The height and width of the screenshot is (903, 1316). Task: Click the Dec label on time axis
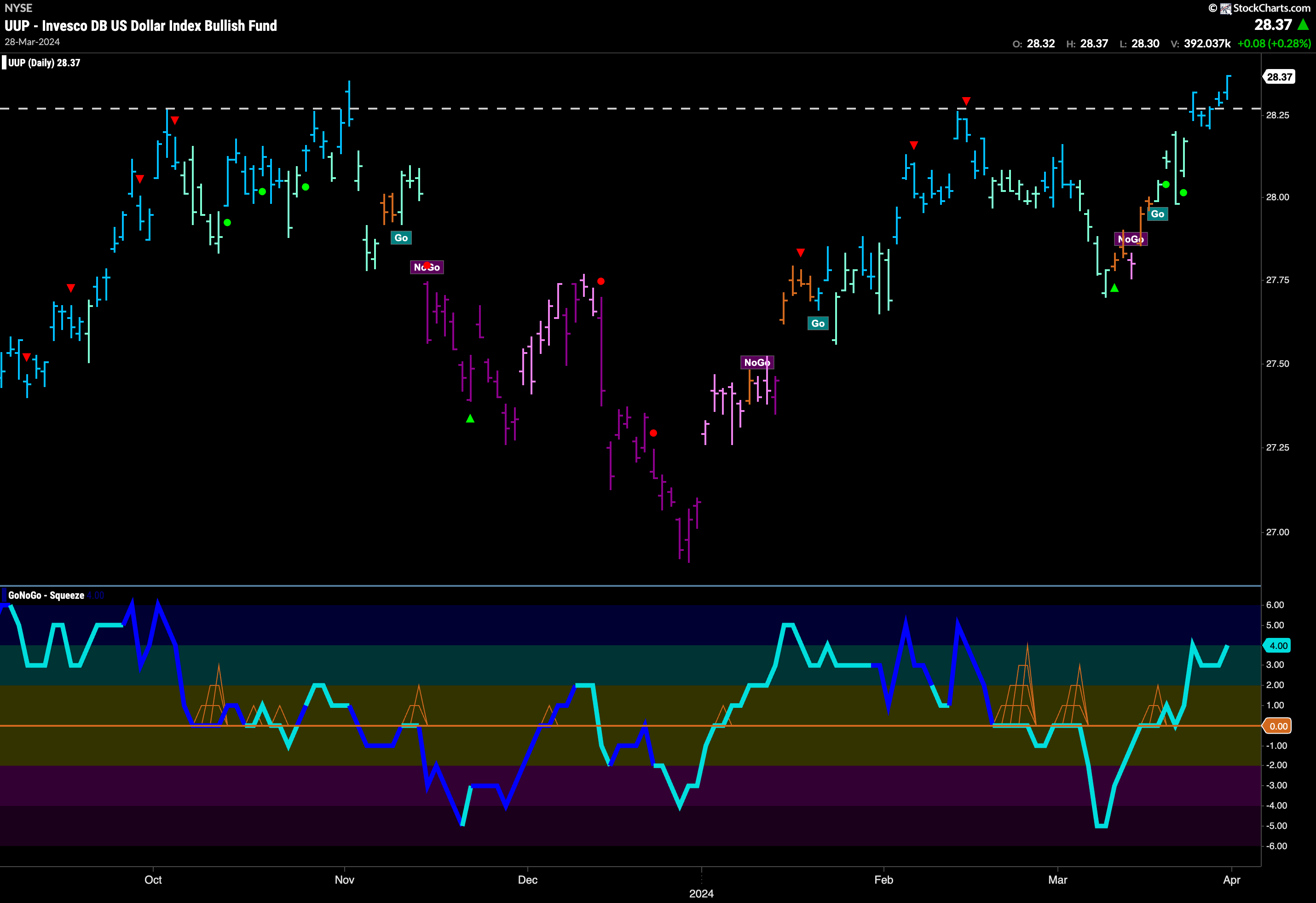527,880
